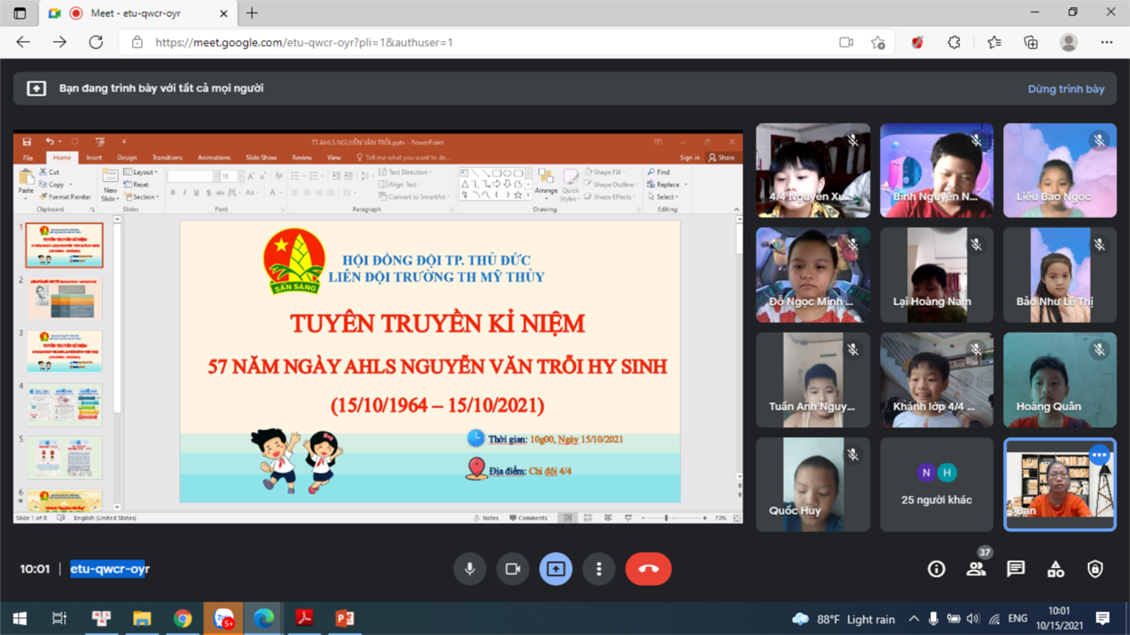Open Arrange dropdown in PowerPoint Drawing group

pyautogui.click(x=546, y=184)
